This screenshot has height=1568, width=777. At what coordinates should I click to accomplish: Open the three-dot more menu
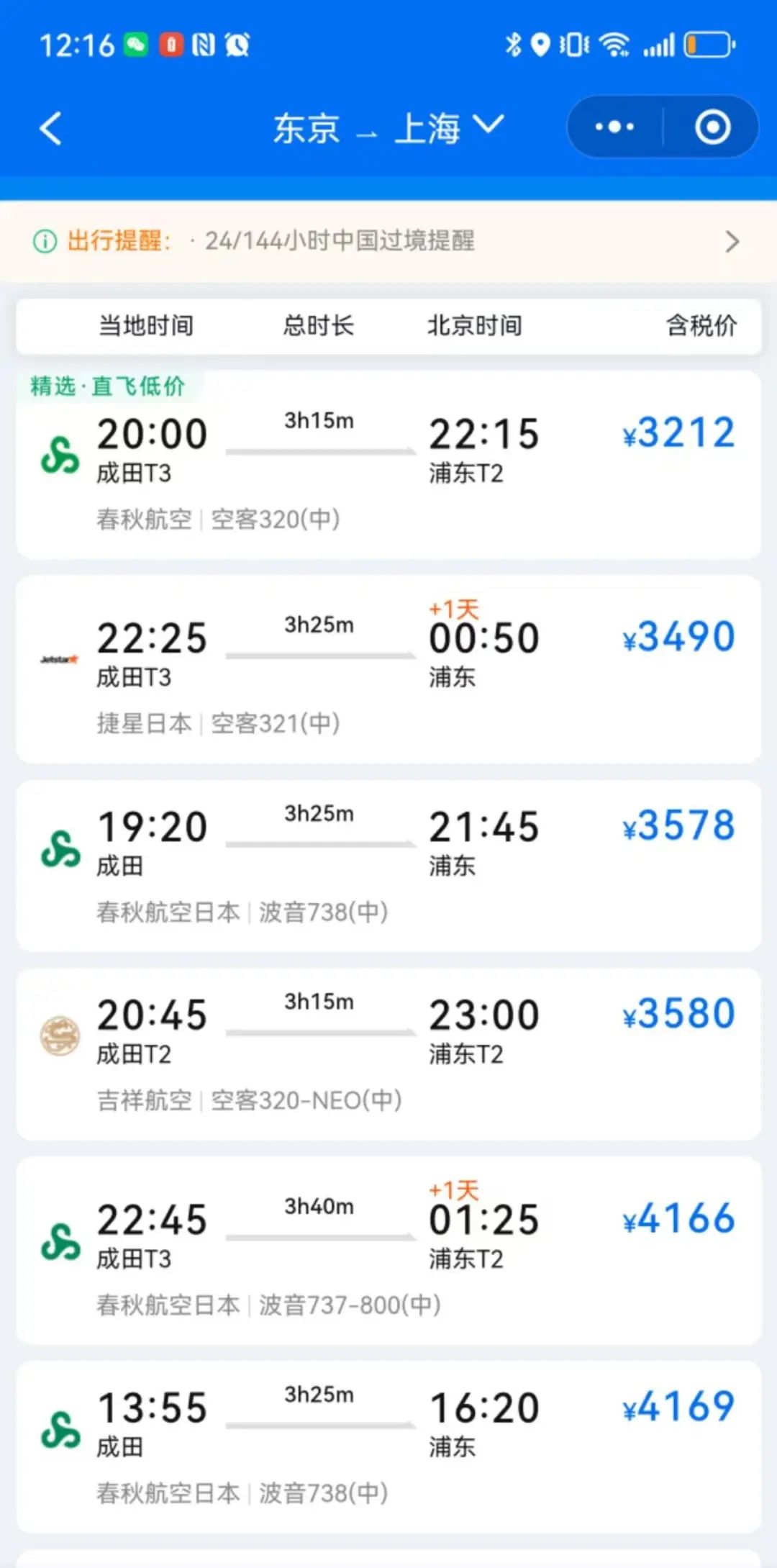614,127
